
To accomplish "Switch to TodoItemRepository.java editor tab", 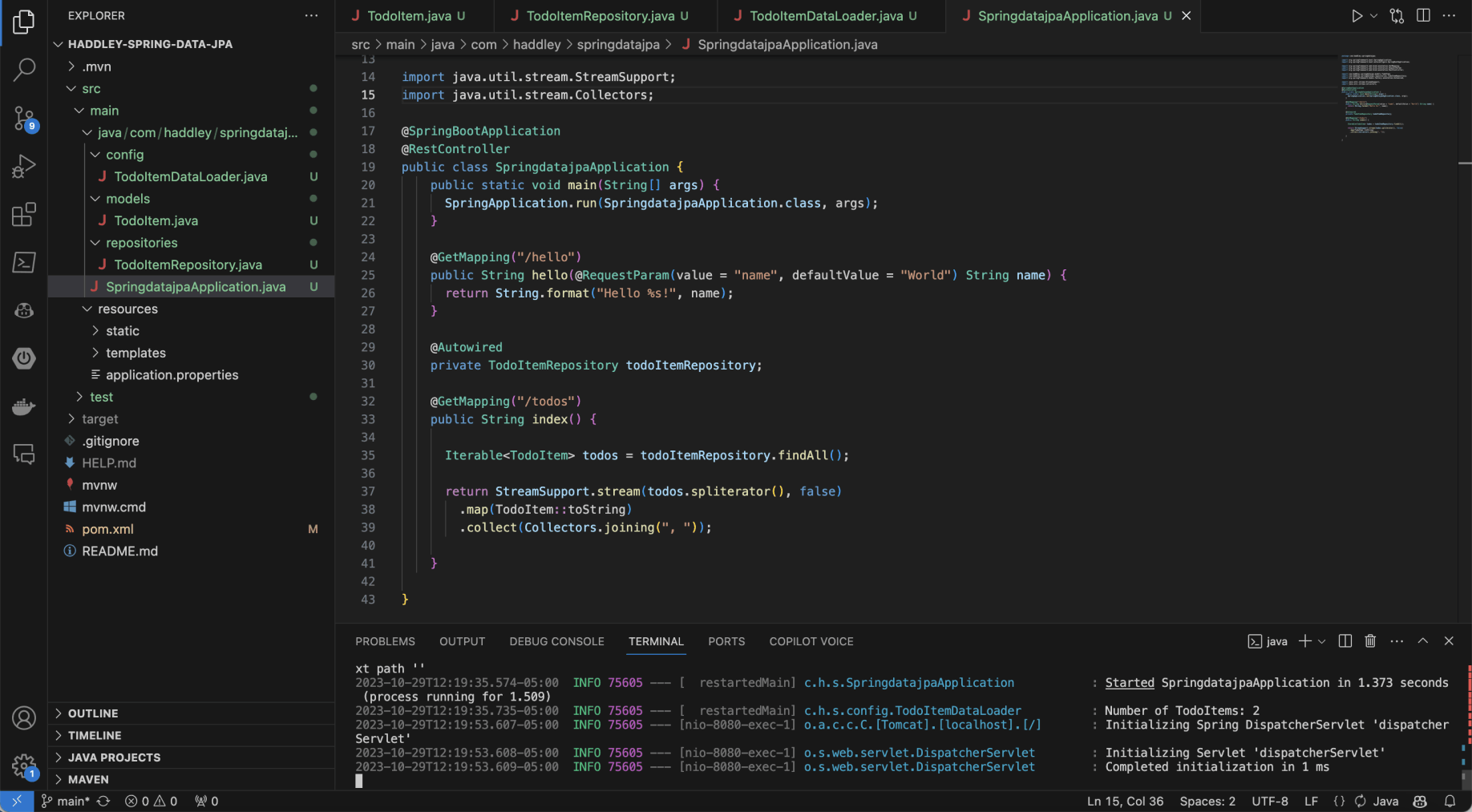I will (600, 16).
